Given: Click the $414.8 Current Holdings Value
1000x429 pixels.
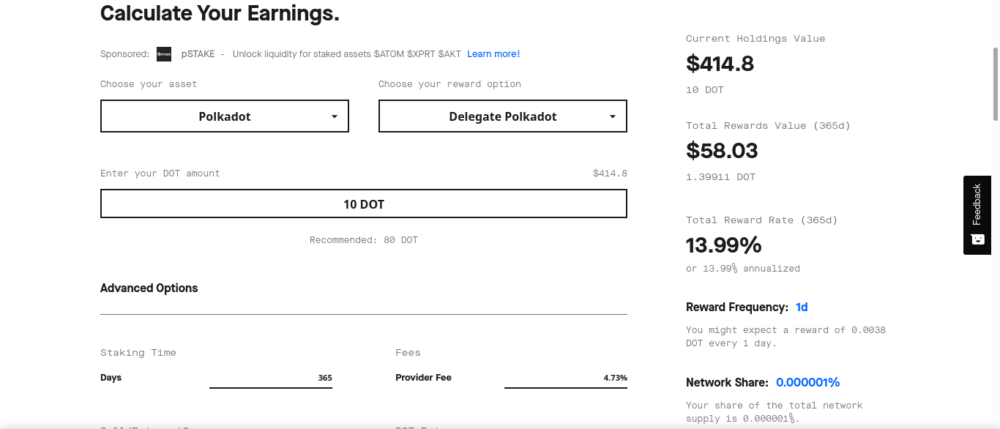Looking at the screenshot, I should pyautogui.click(x=720, y=65).
